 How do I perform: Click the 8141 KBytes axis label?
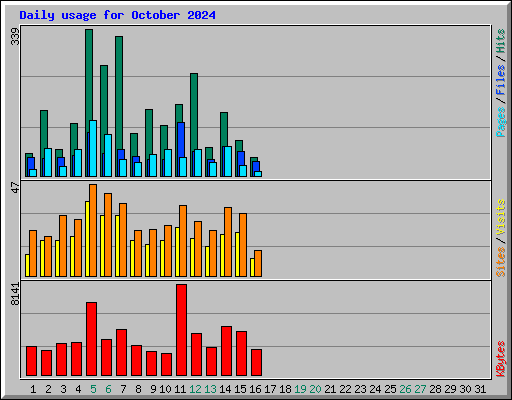pos(15,294)
